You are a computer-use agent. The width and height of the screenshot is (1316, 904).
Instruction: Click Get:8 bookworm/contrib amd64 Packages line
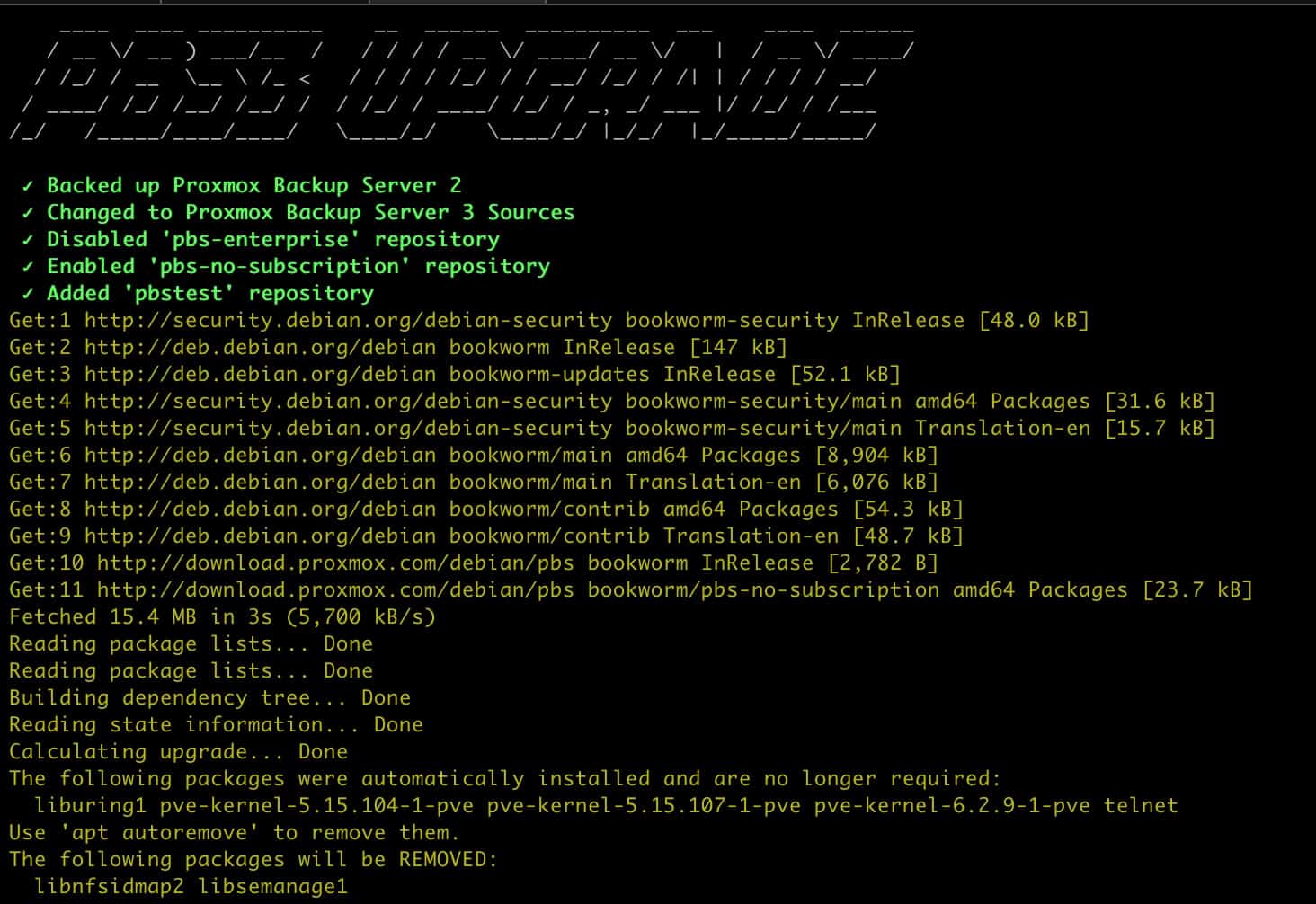click(486, 509)
